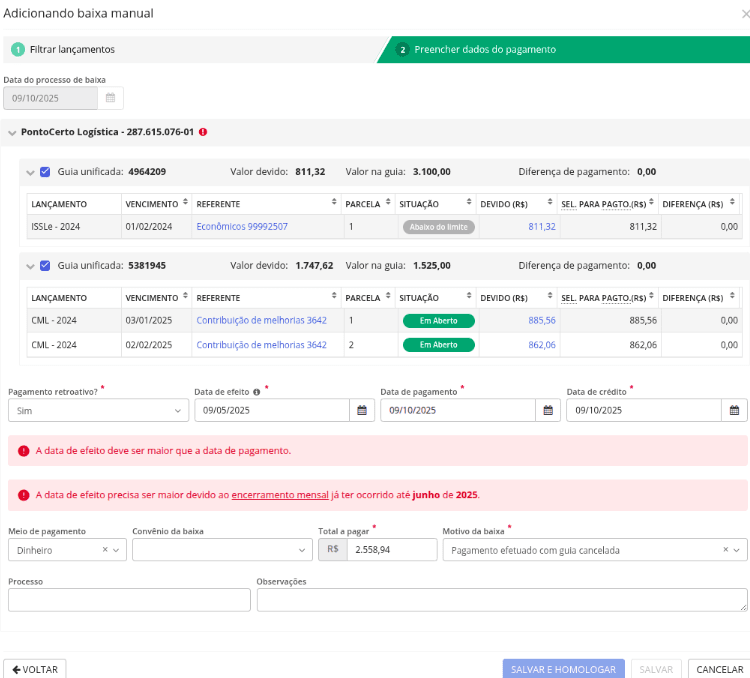
Task: Clear the Dinheiro payment method selection
Action: click(105, 550)
